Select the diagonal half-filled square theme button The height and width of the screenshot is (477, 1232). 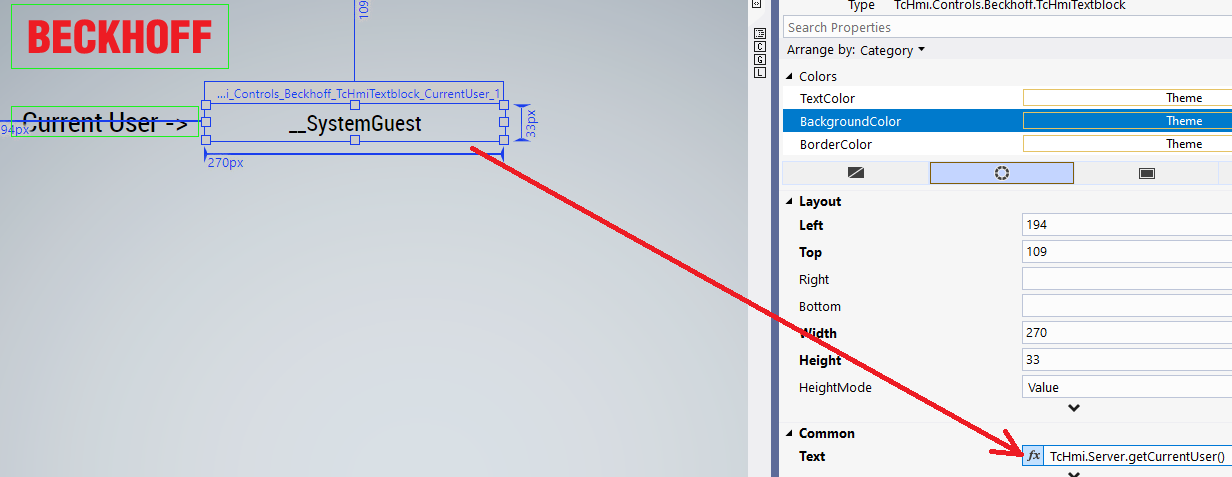click(x=855, y=173)
